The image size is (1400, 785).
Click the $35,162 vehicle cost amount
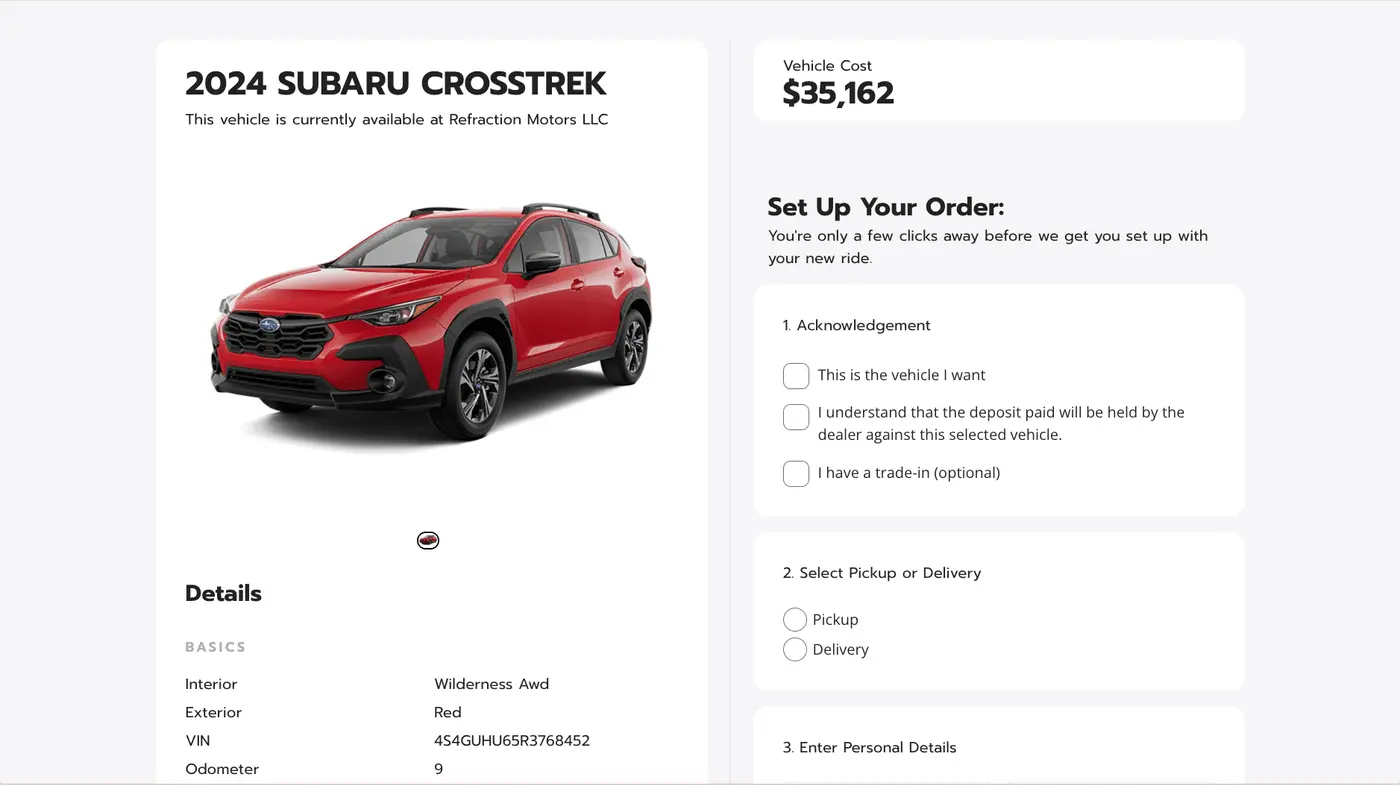coord(838,93)
